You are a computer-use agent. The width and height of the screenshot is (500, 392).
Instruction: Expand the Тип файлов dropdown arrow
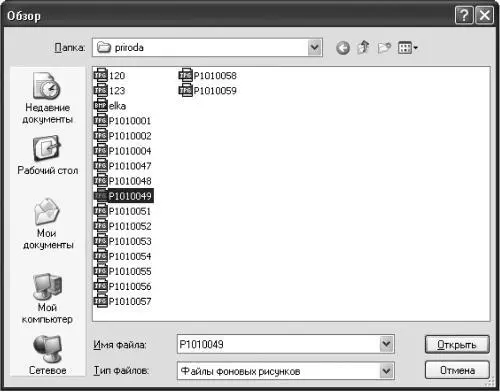click(386, 371)
